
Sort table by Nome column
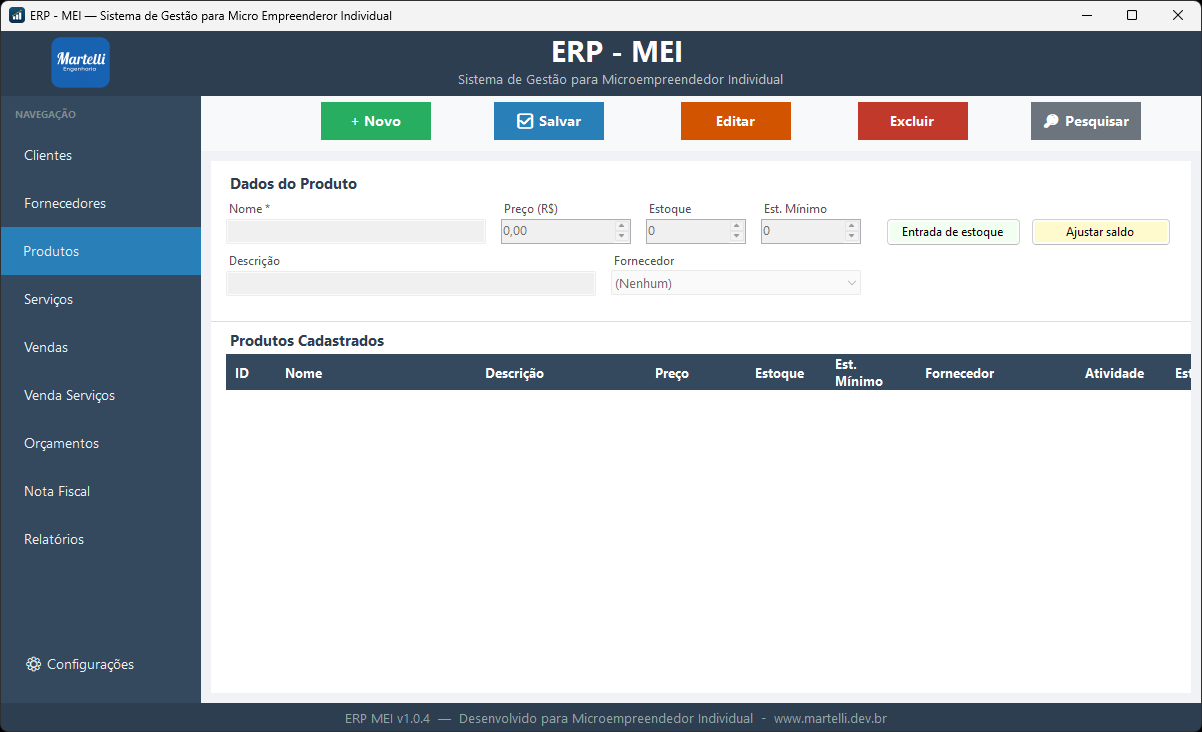point(376,373)
